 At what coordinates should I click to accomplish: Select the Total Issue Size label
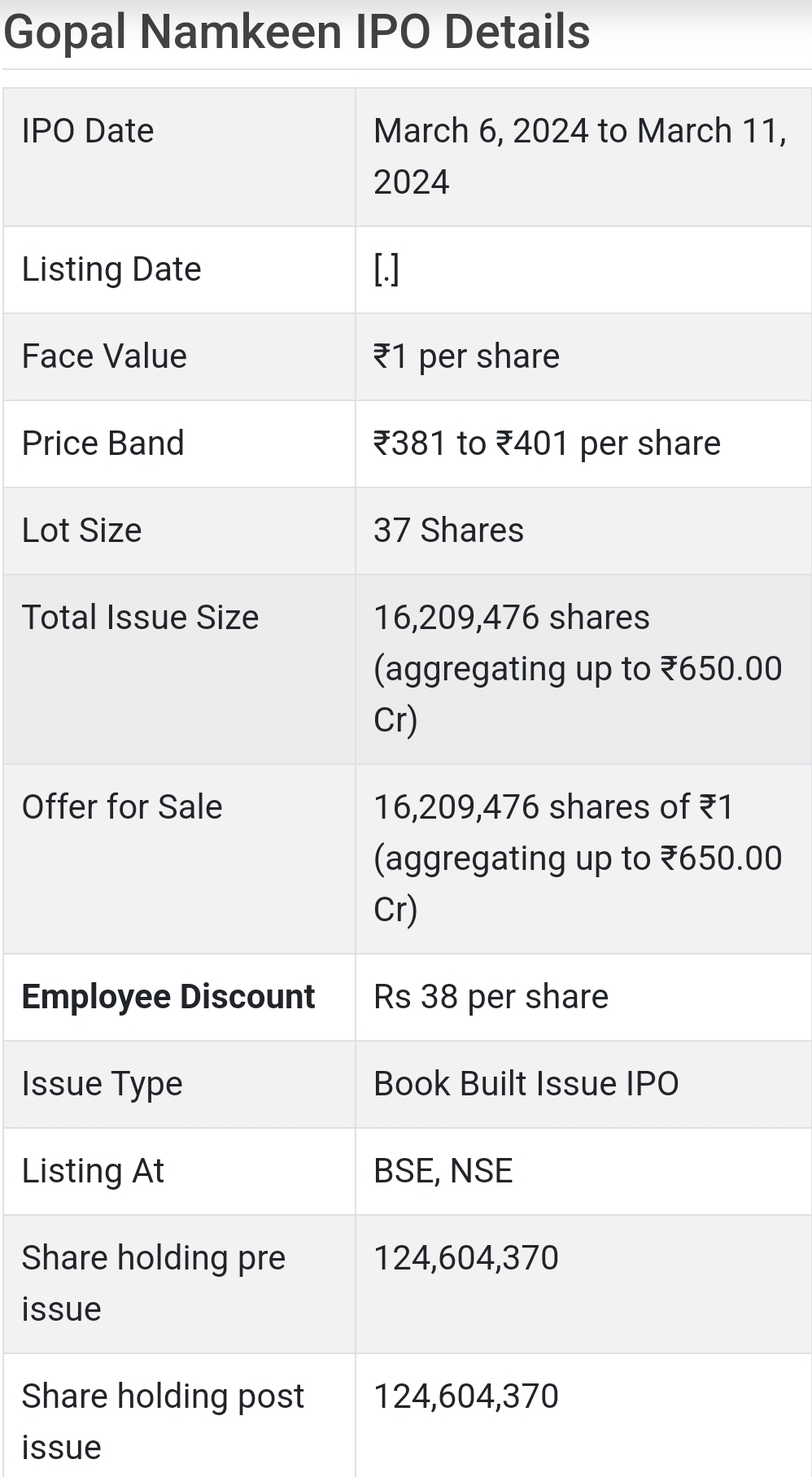click(140, 618)
